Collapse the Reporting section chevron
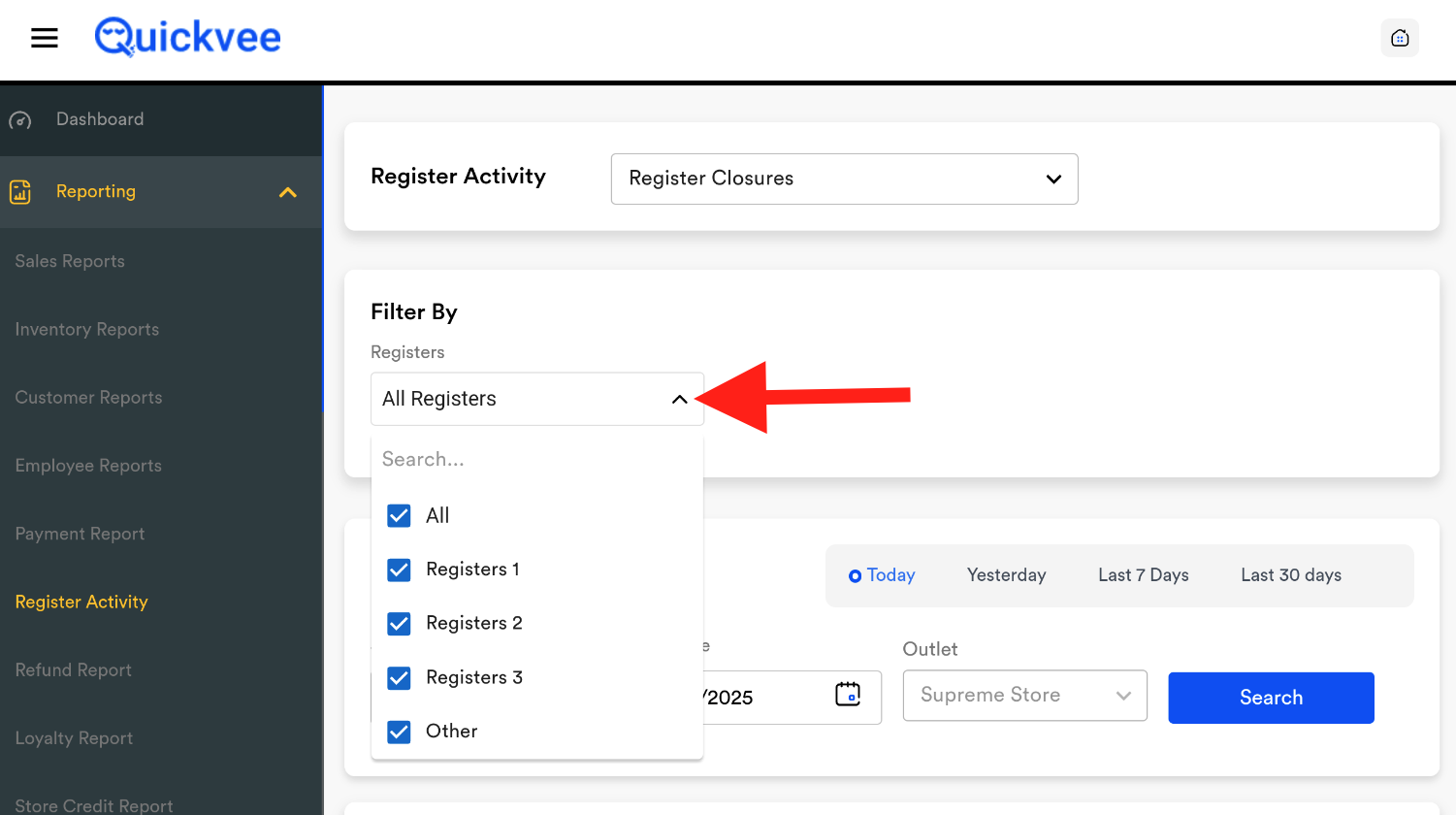 (288, 192)
